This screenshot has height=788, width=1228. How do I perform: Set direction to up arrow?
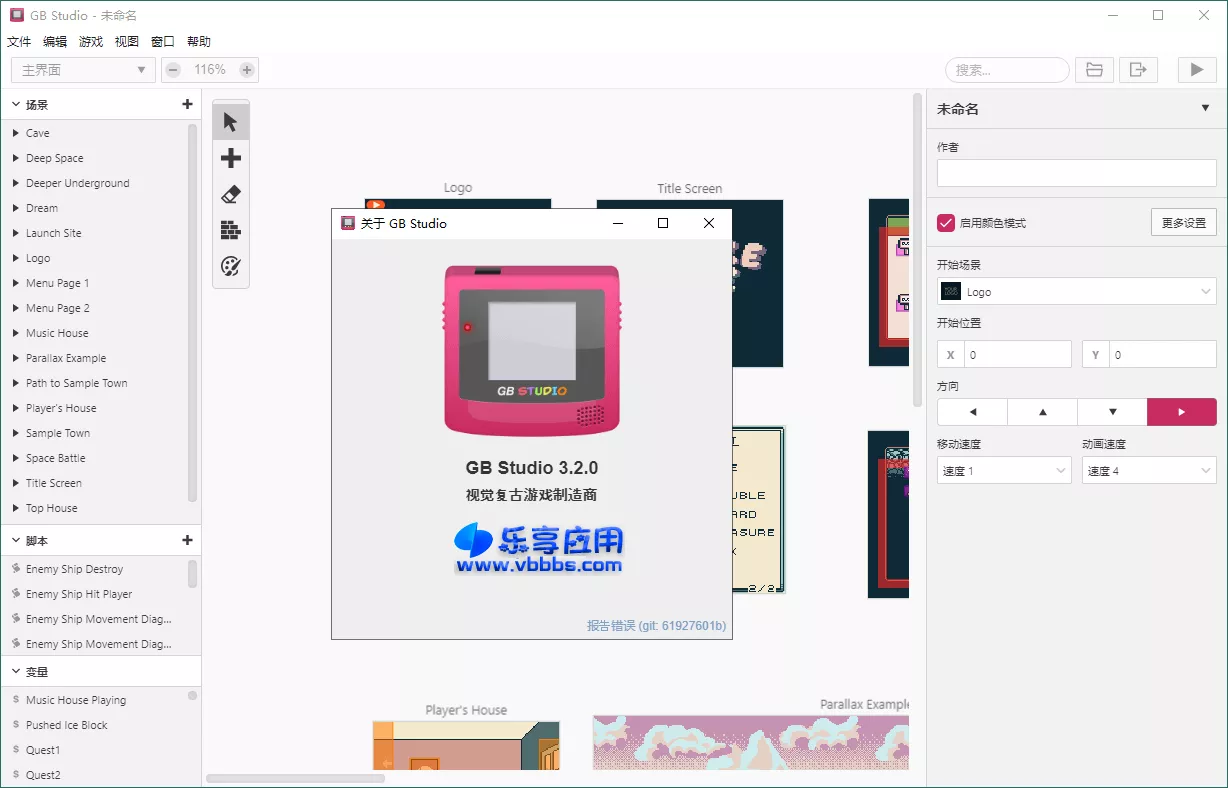point(1042,412)
